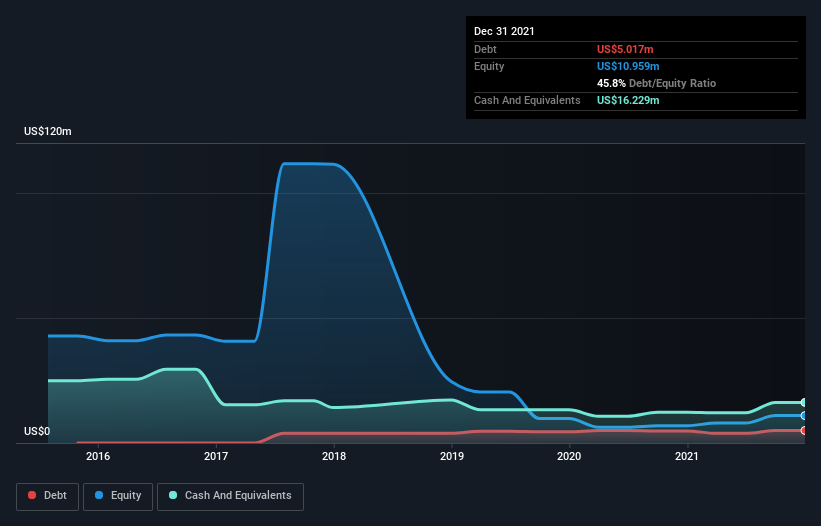821x526 pixels.
Task: Click the 2019 x-axis label
Action: 452,456
